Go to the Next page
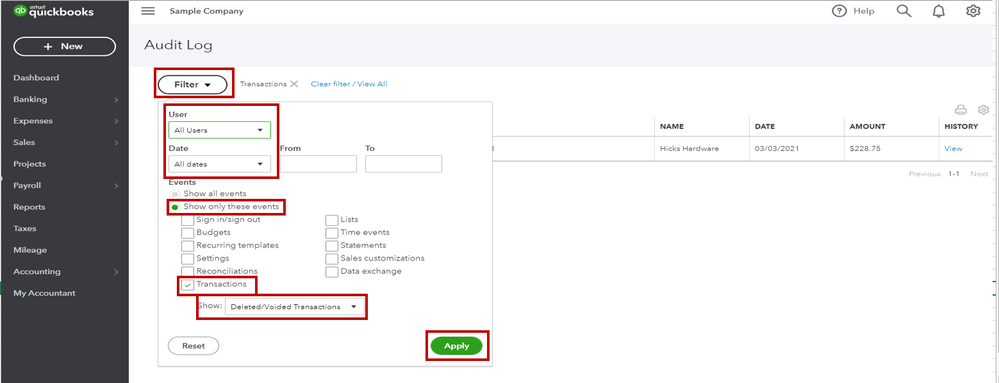This screenshot has width=999, height=383. 979,174
